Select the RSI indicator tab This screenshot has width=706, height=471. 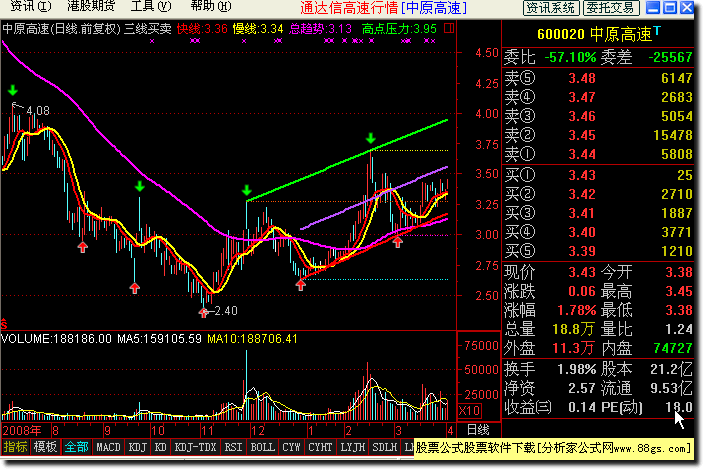click(x=233, y=447)
